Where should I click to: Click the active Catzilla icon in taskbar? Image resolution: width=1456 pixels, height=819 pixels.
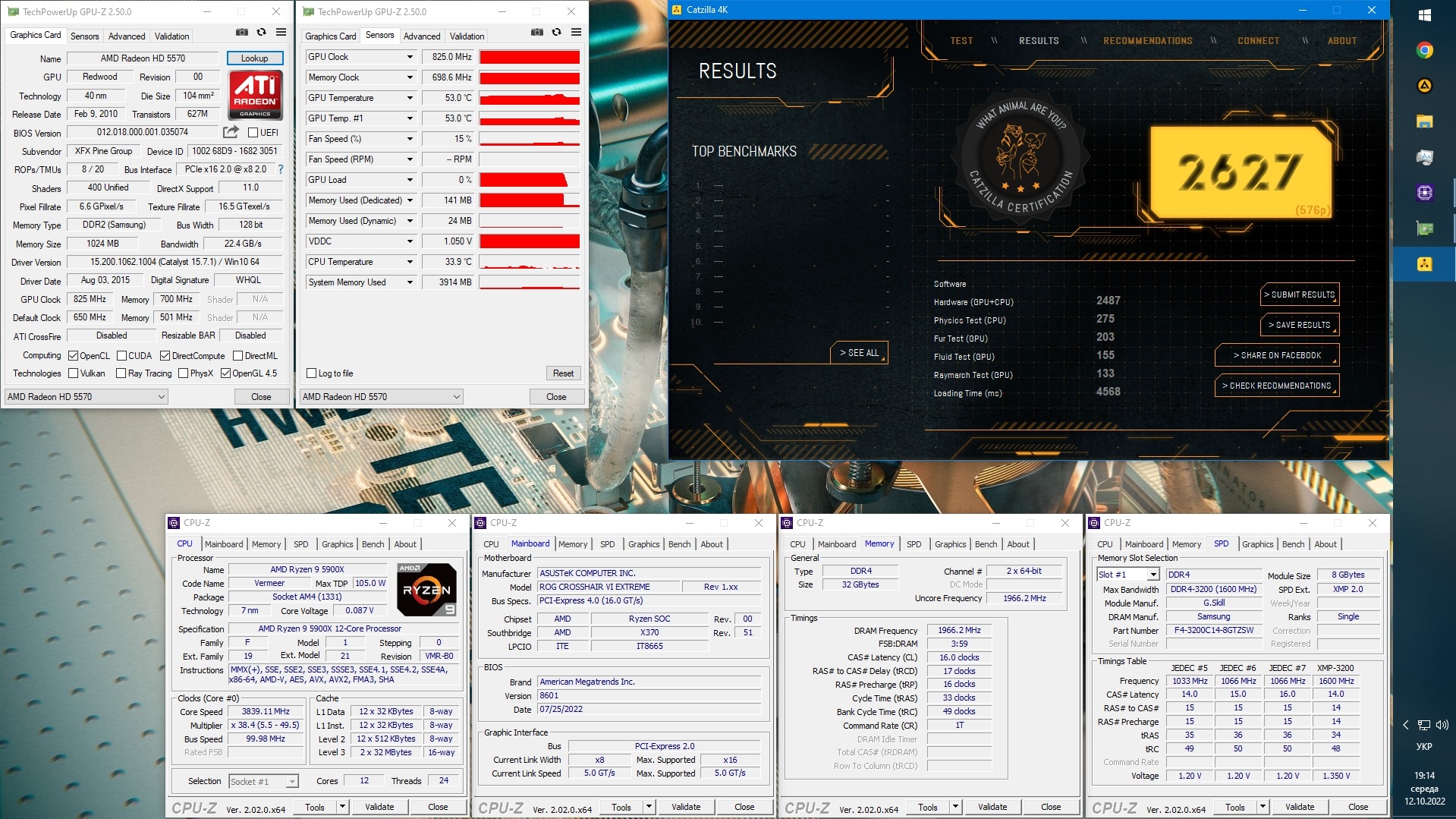1424,264
